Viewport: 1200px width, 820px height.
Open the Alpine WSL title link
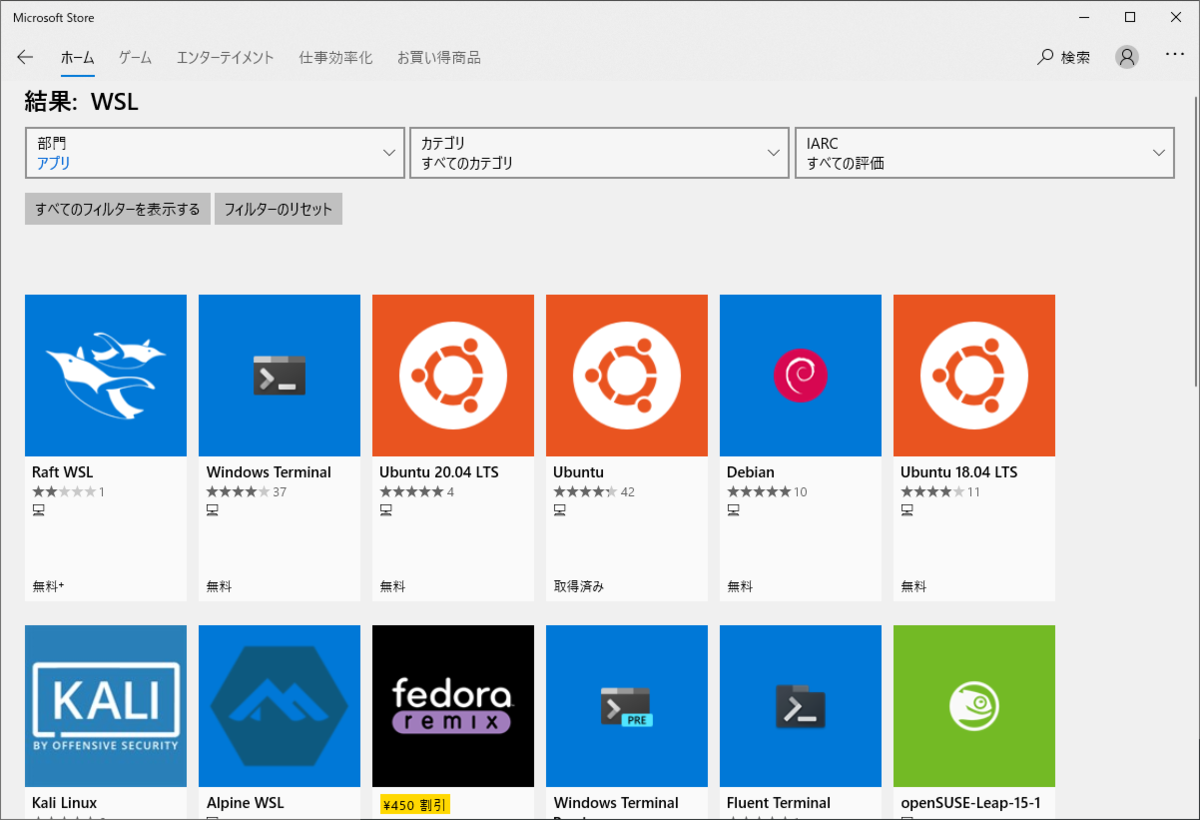click(245, 803)
